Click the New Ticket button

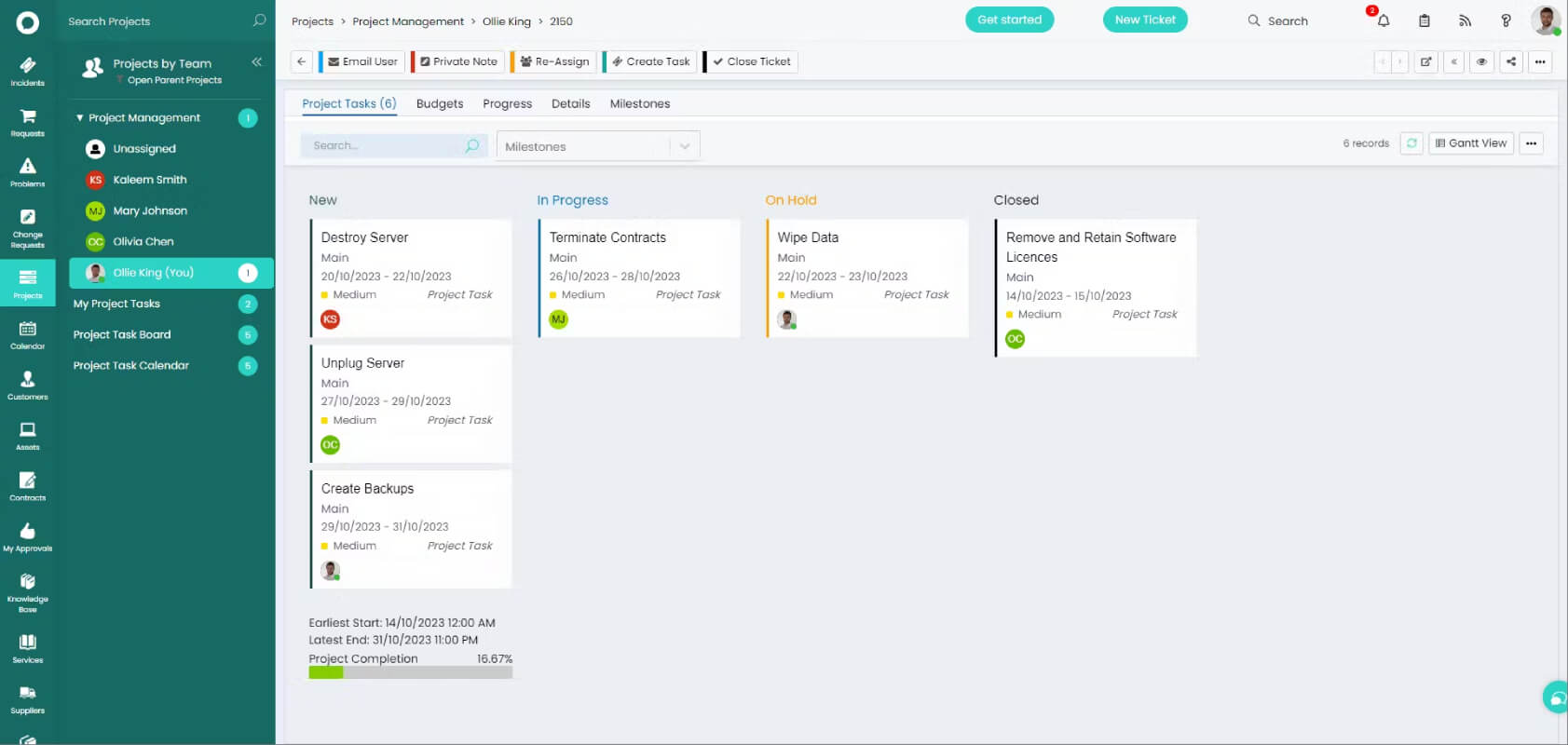click(x=1145, y=20)
